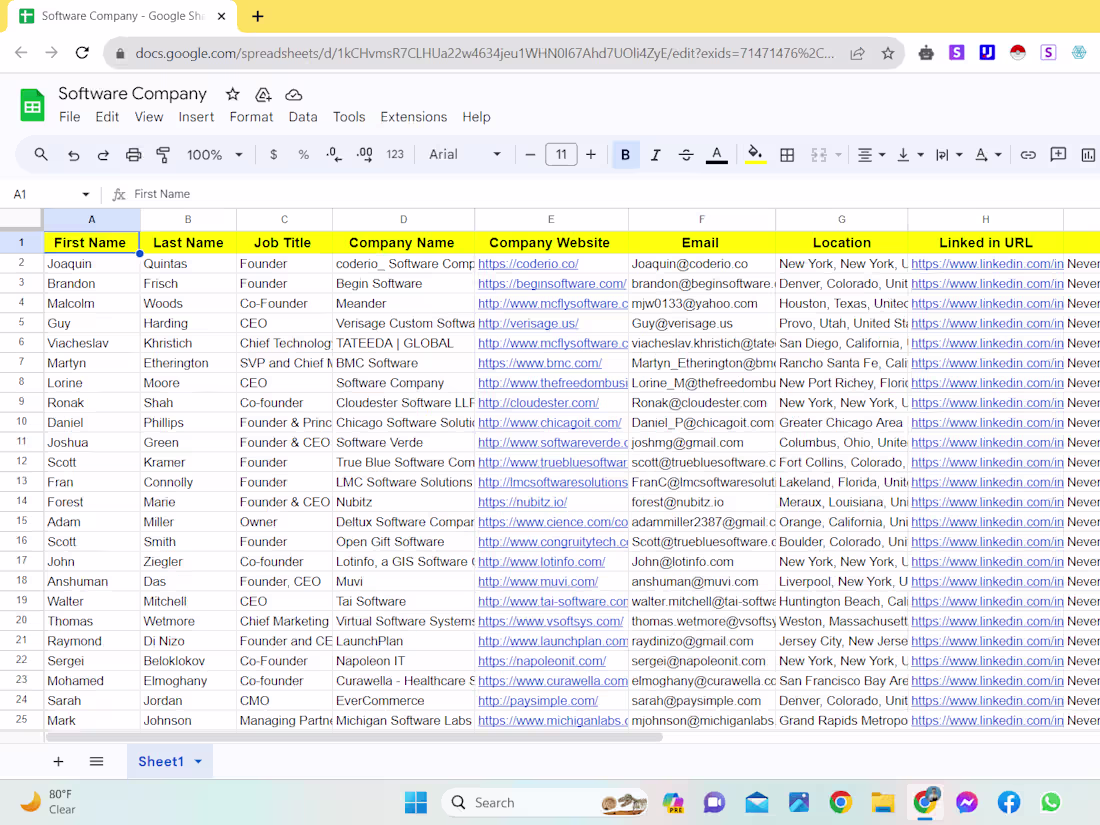Image resolution: width=1100 pixels, height=825 pixels.
Task: Reload the browser page
Action: [x=82, y=53]
